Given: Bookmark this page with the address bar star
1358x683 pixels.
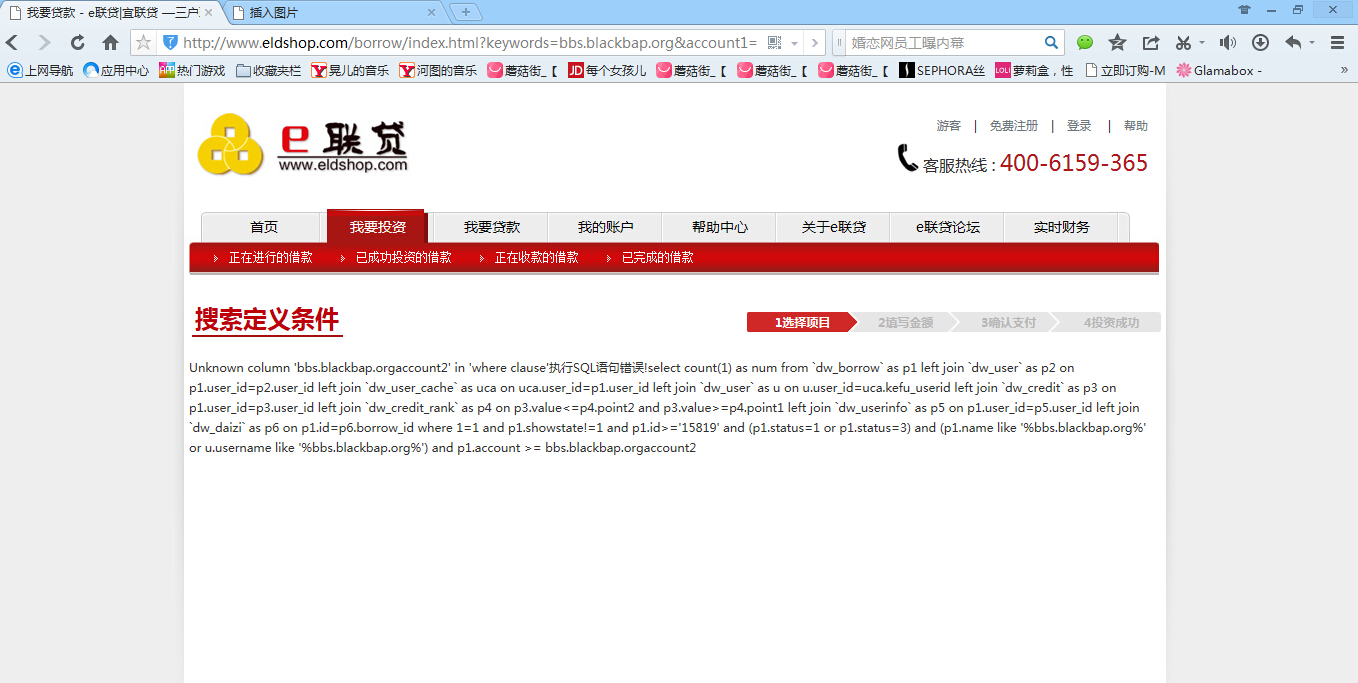Looking at the screenshot, I should click(143, 43).
